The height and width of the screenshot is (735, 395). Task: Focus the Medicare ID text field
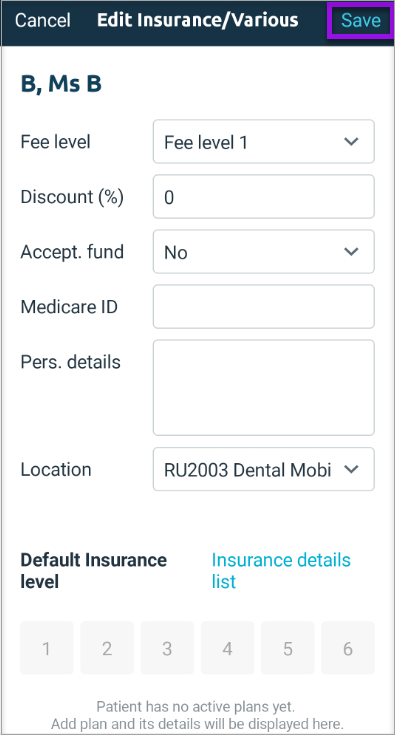[263, 307]
